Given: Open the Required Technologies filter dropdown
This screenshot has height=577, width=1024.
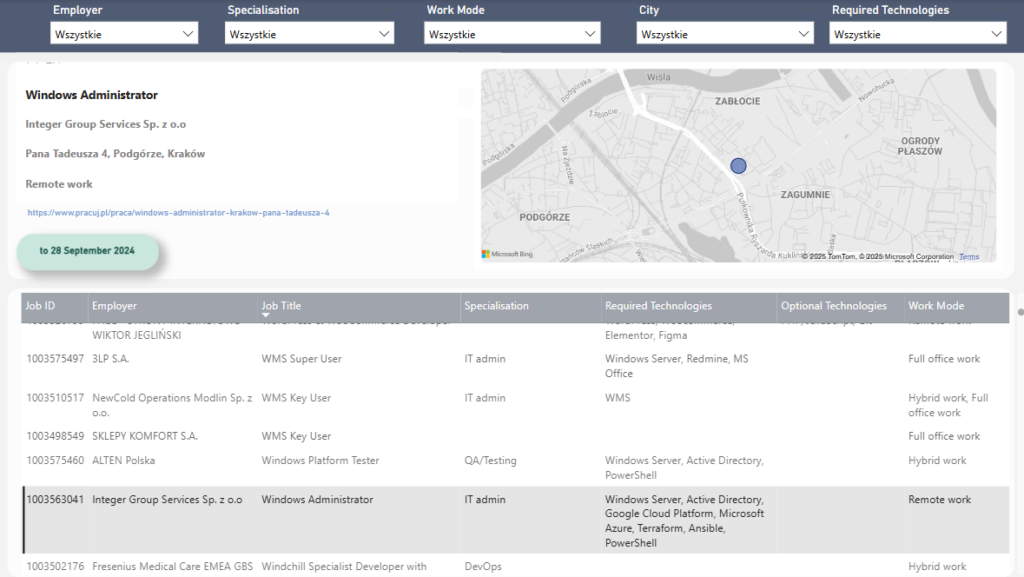Looking at the screenshot, I should (x=917, y=34).
